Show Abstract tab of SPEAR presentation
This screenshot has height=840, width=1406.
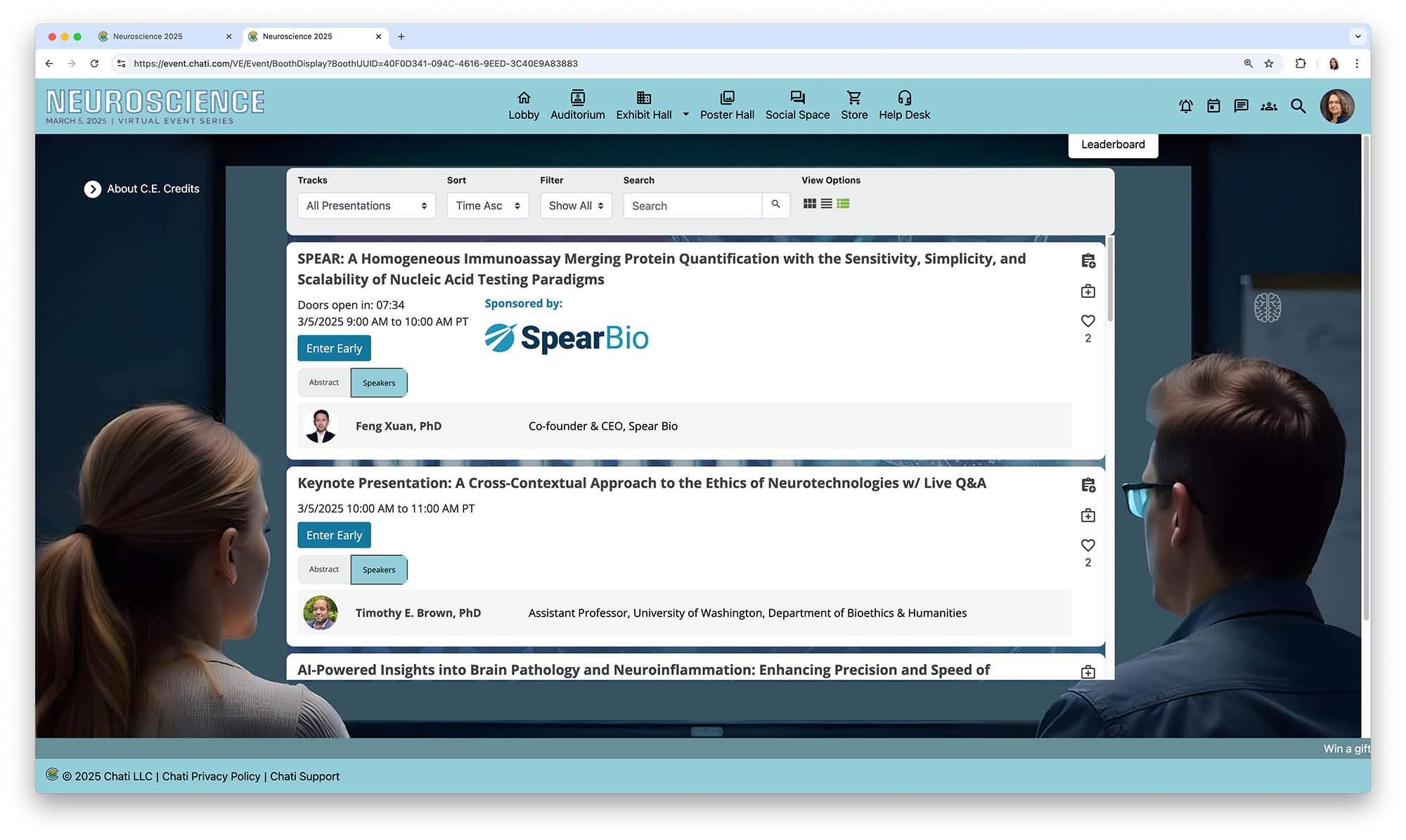[x=324, y=383]
